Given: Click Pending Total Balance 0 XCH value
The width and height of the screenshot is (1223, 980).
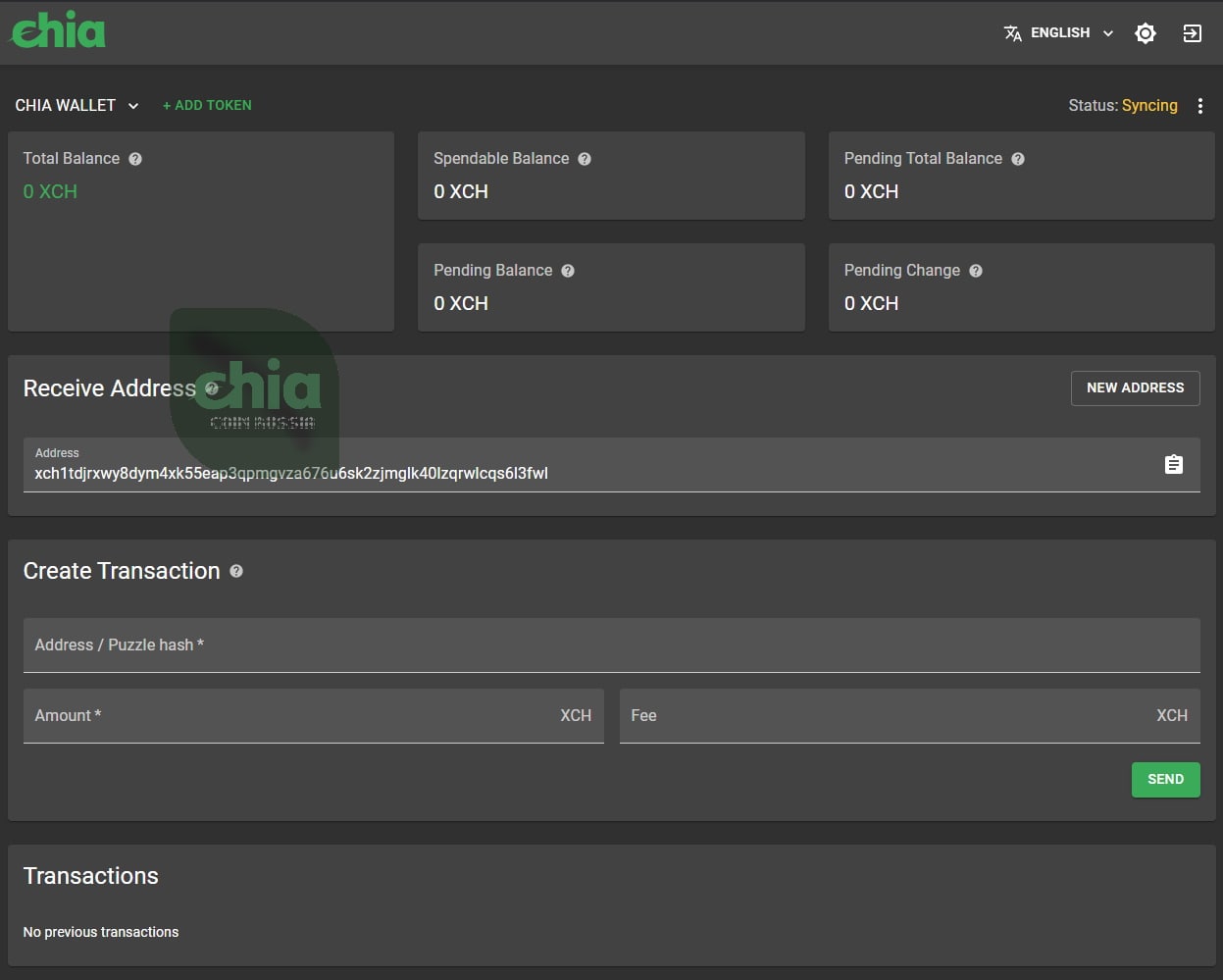Looking at the screenshot, I should [x=872, y=191].
